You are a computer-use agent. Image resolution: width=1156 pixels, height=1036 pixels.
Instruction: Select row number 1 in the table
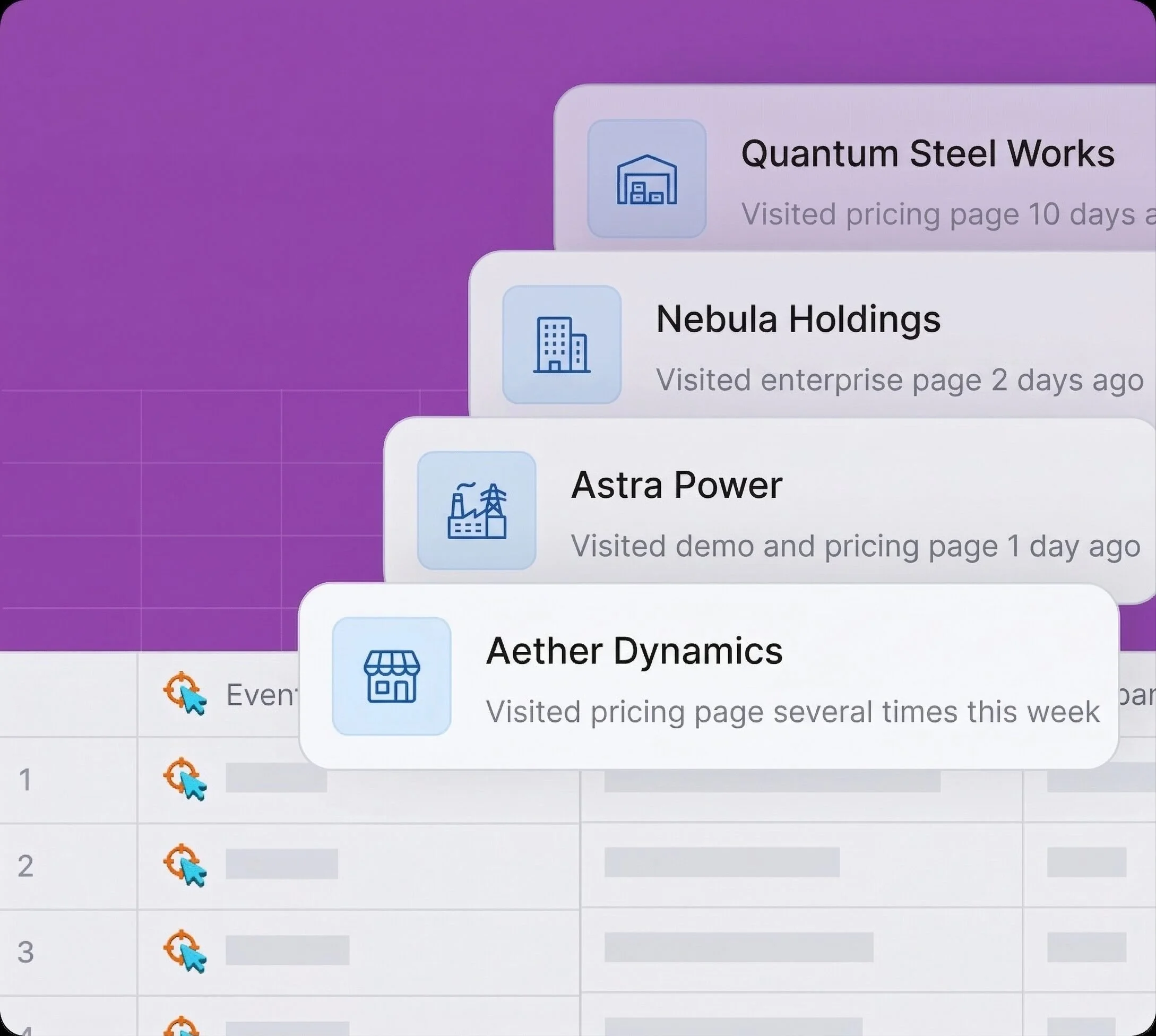[25, 780]
